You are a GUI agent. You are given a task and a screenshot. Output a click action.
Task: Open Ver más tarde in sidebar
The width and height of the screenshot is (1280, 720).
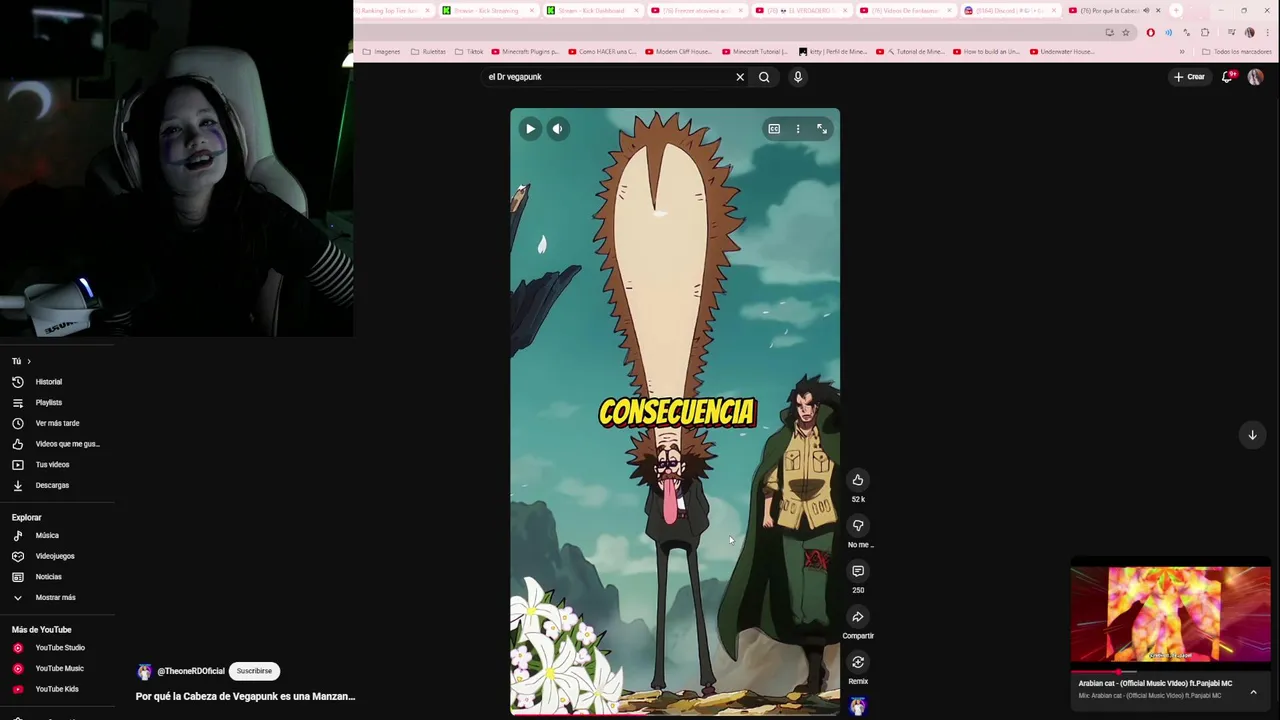click(x=57, y=423)
